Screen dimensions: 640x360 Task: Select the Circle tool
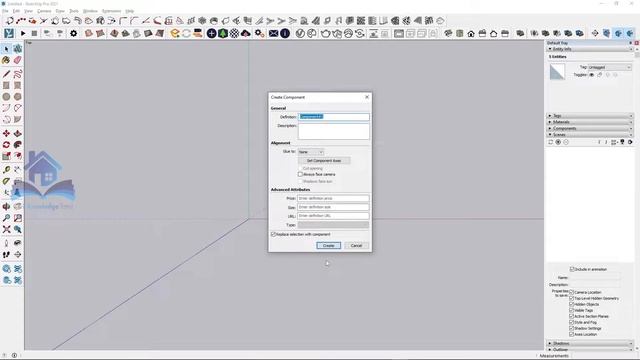click(x=6, y=97)
